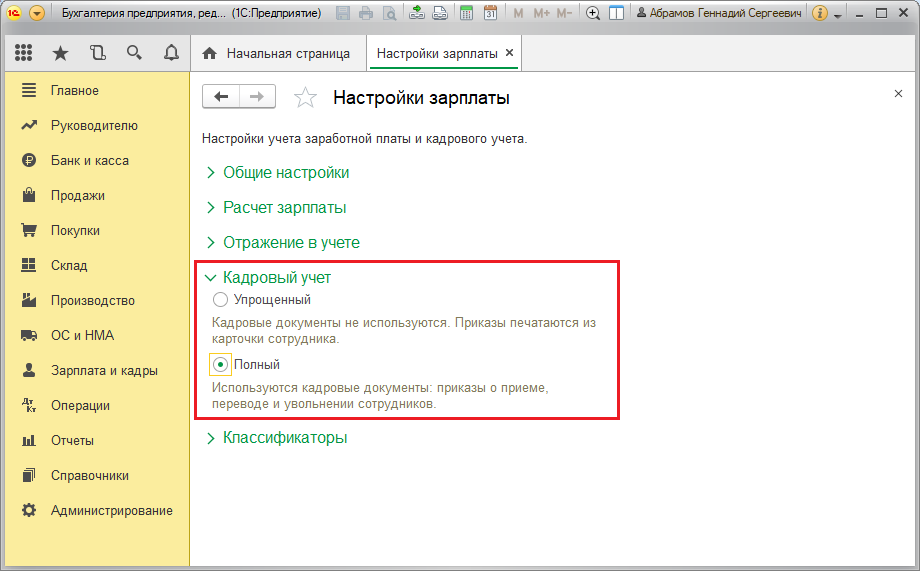920x571 pixels.
Task: Click the zoom magnifier icon
Action: click(x=593, y=13)
